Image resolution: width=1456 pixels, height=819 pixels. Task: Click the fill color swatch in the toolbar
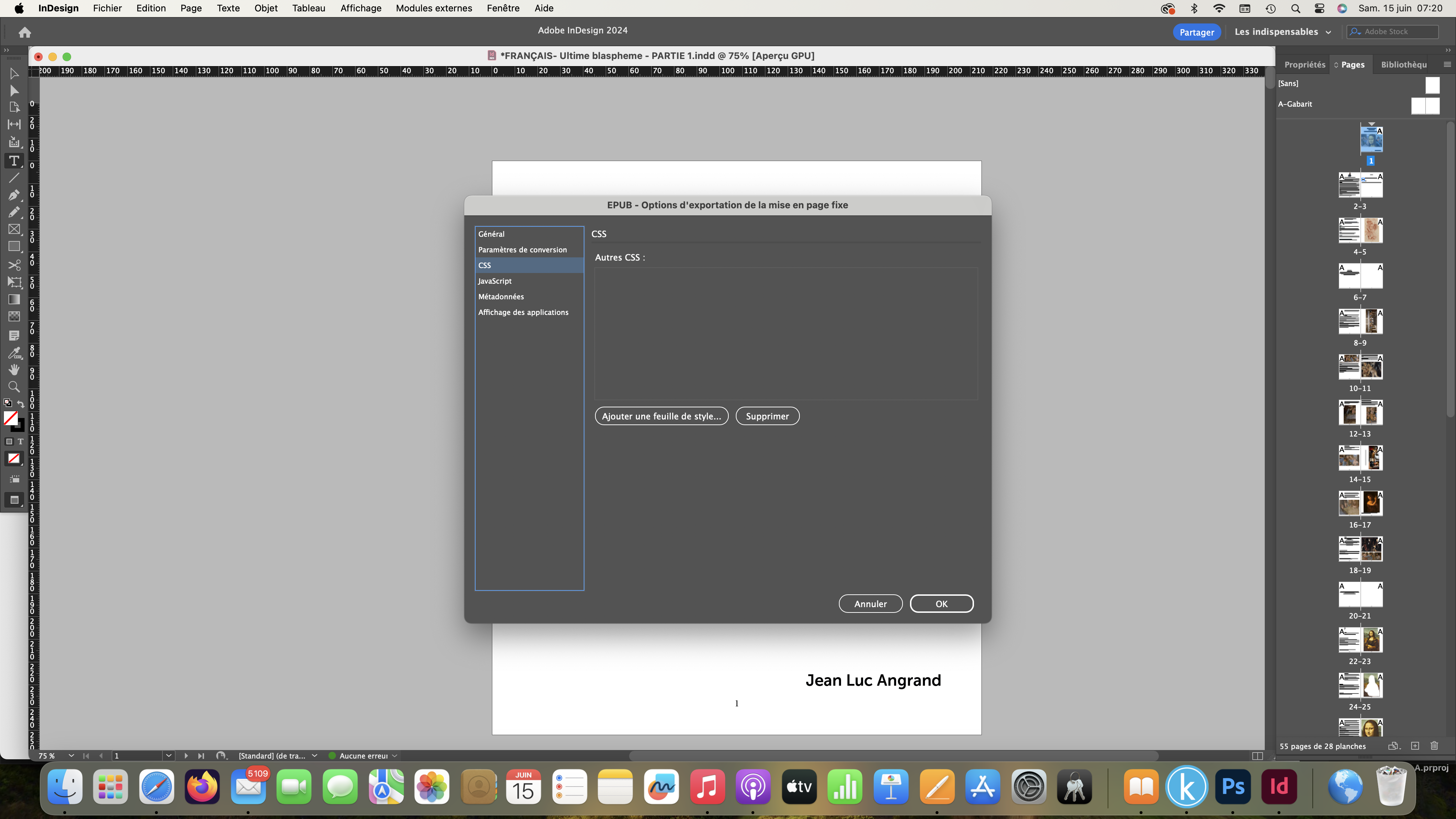point(11,418)
